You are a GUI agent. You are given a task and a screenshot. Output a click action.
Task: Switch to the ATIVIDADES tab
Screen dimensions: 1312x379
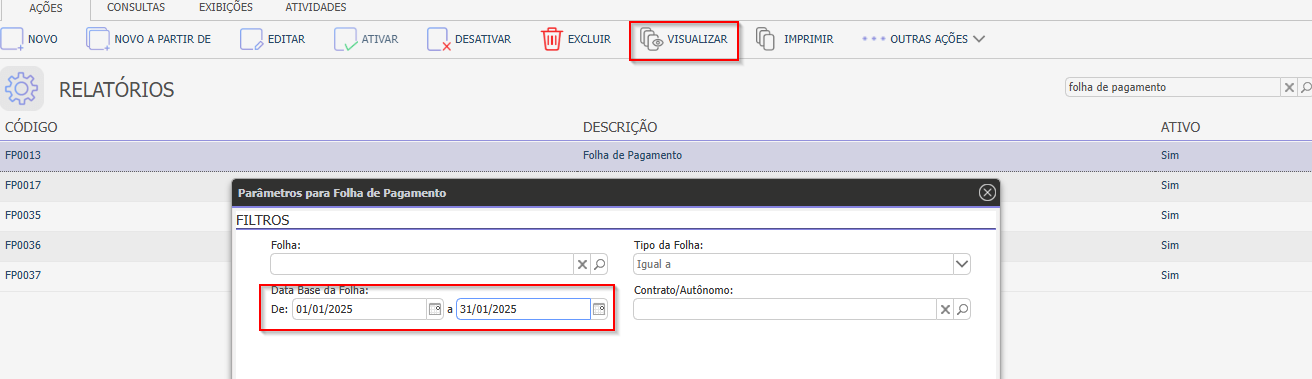(x=316, y=7)
